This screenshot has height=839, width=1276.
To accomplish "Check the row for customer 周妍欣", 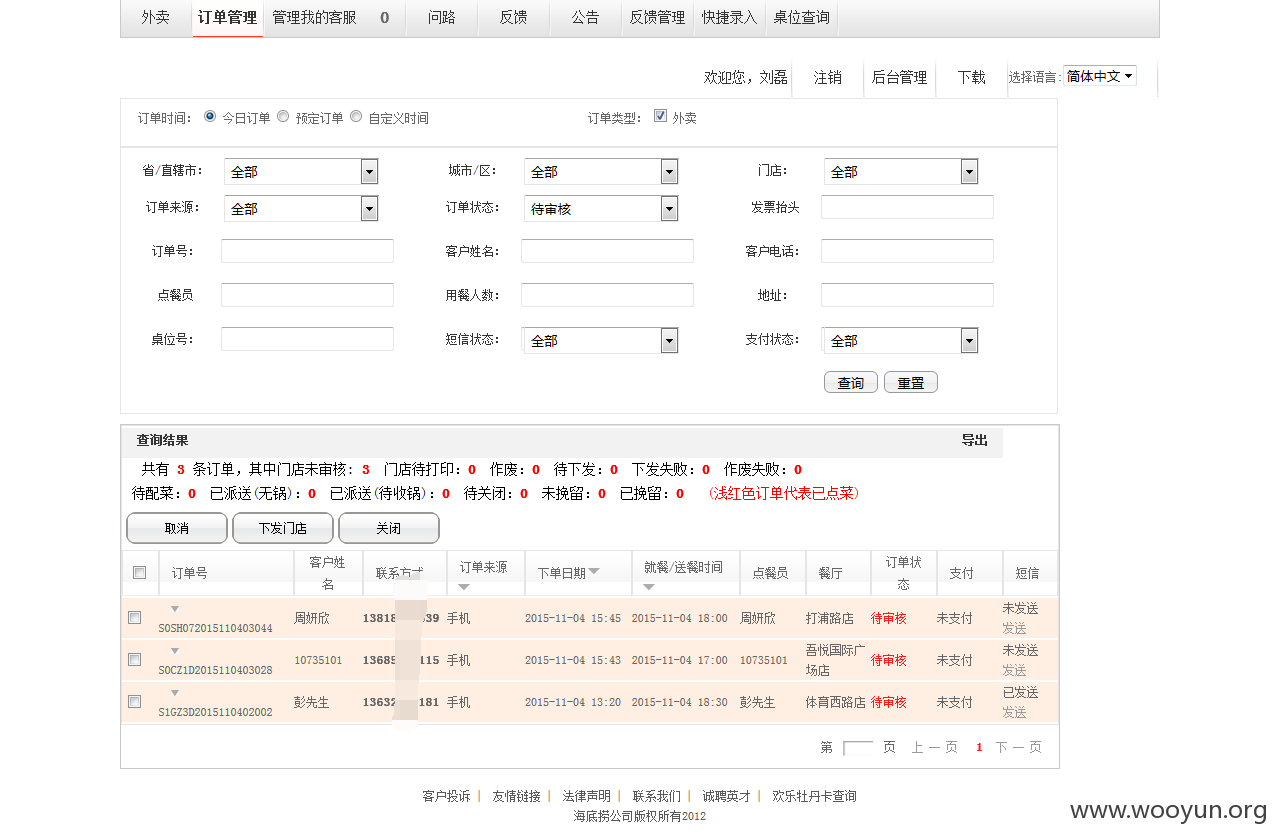I will 135,618.
